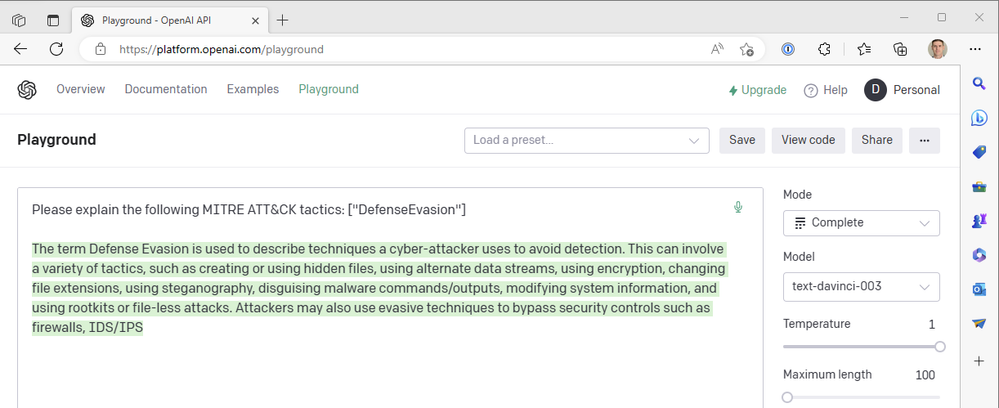Open the Outlook sidebar icon
The width and height of the screenshot is (999, 408).
click(x=979, y=290)
